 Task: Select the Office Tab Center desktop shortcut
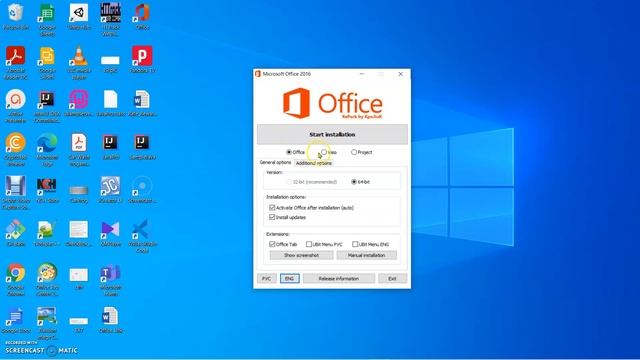[47, 279]
